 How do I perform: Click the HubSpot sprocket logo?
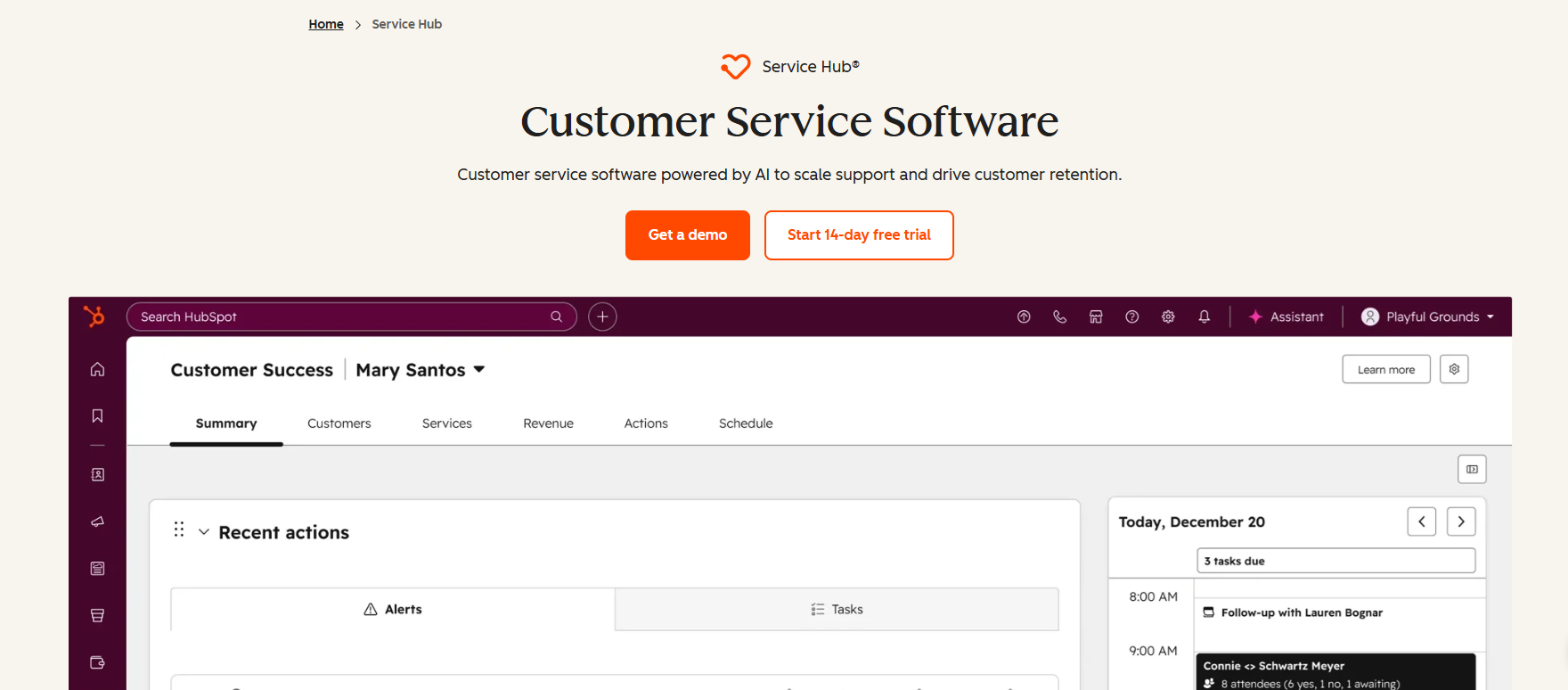click(x=94, y=316)
